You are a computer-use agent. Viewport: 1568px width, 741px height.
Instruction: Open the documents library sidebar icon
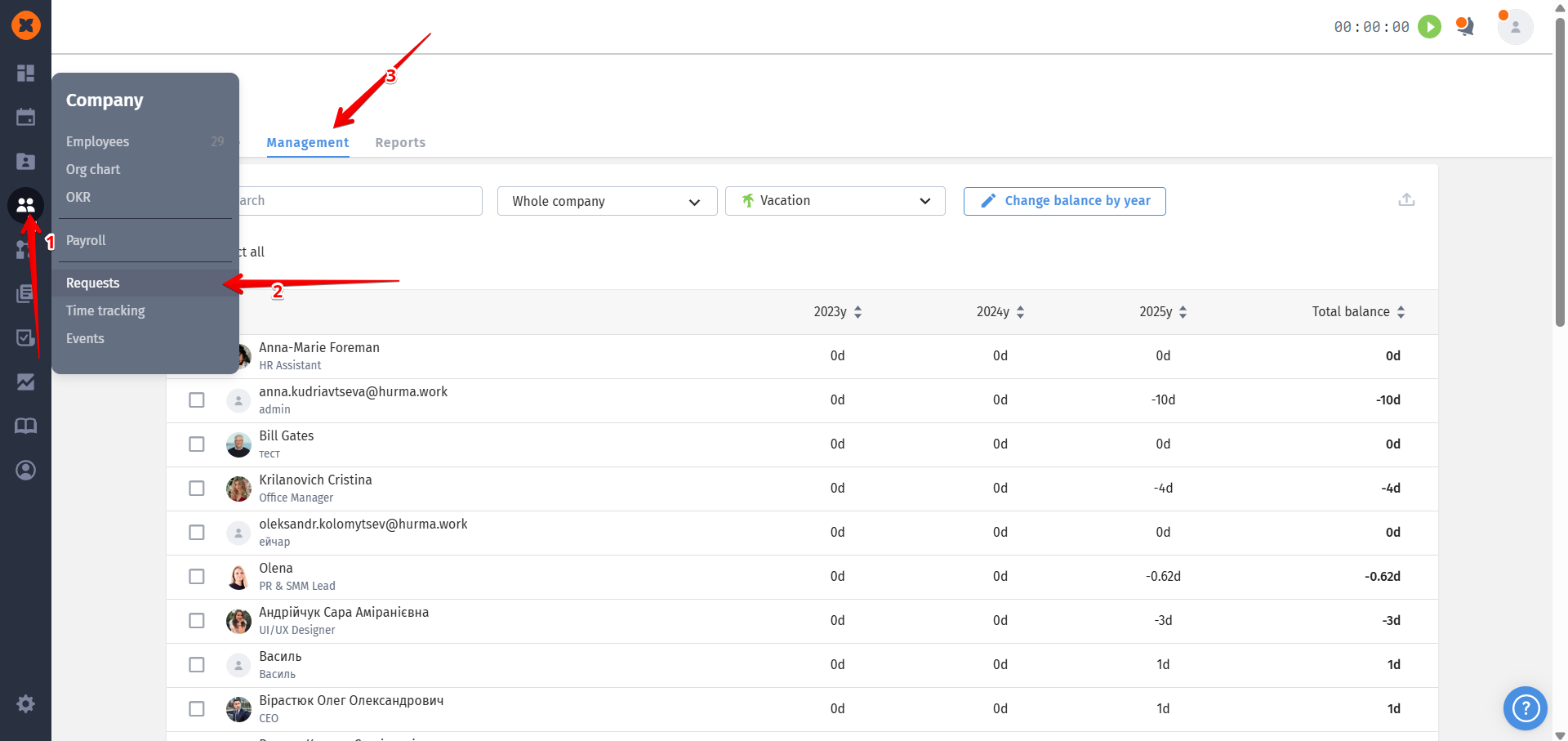coord(26,293)
